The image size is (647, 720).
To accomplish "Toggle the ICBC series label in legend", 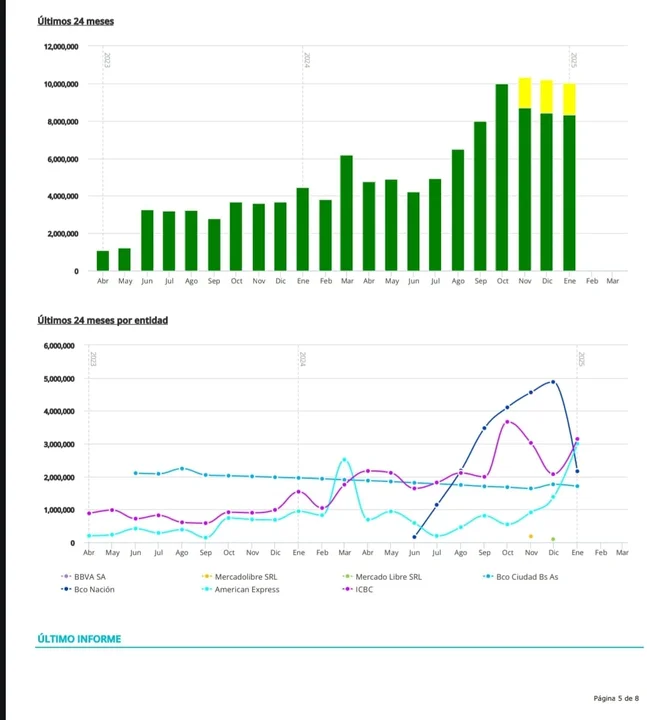I will (365, 590).
